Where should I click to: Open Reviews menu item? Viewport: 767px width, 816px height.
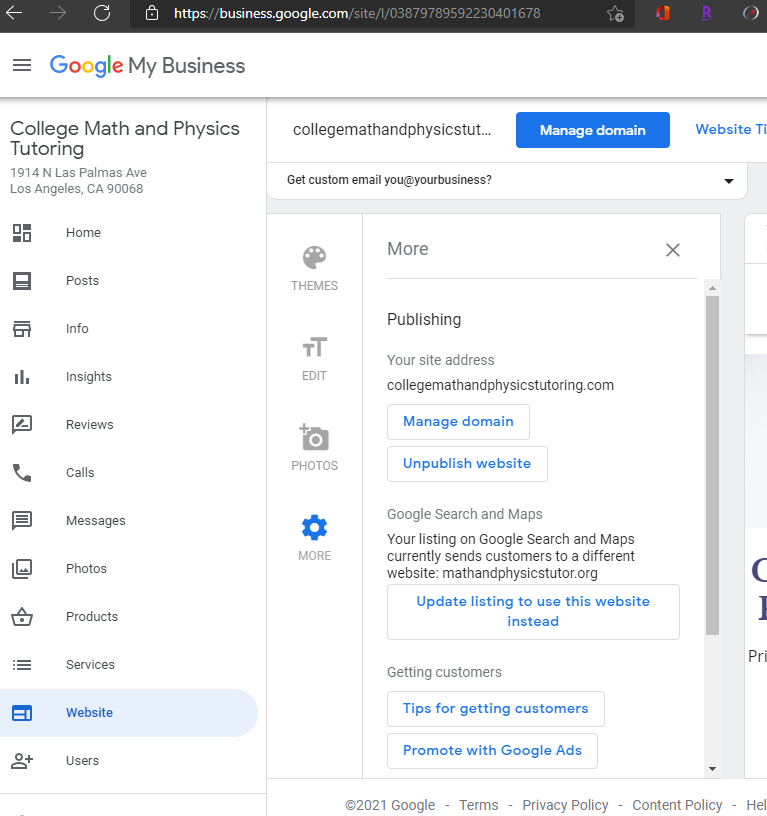[x=90, y=425]
